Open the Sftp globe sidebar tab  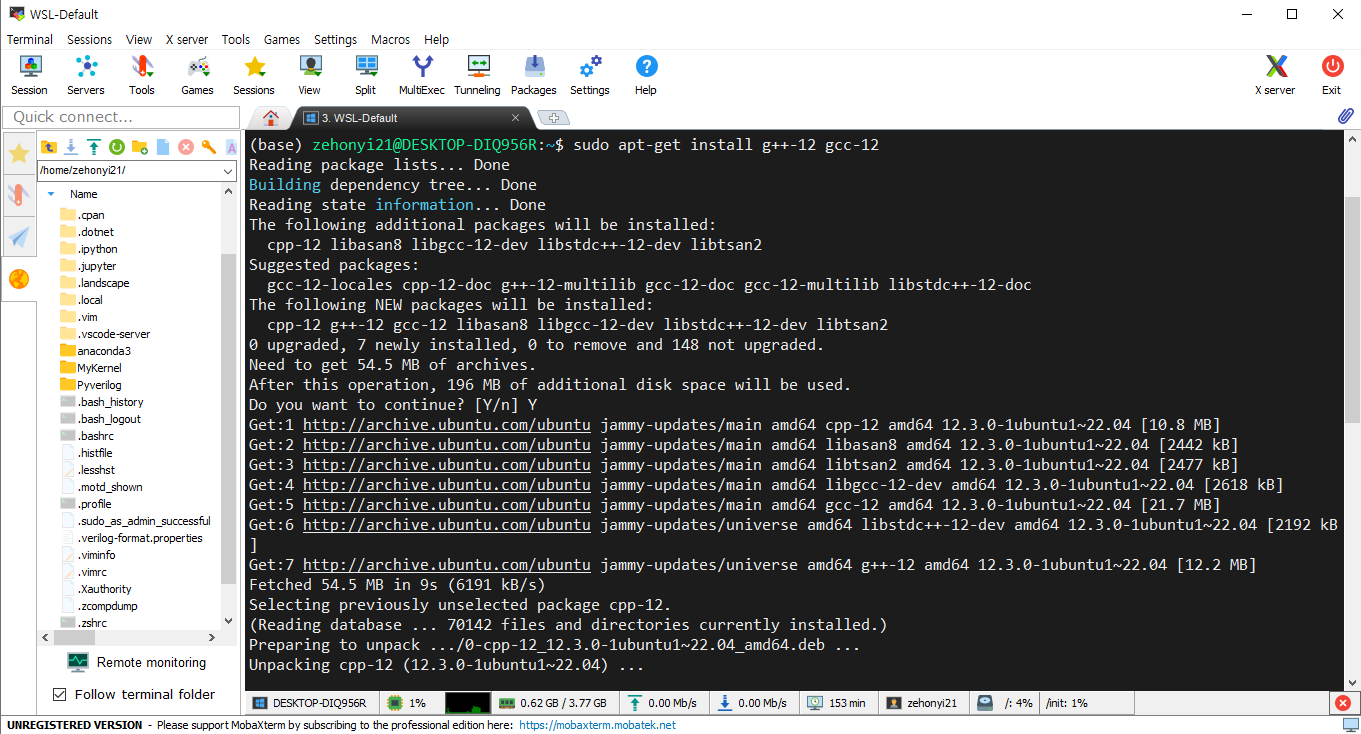point(19,279)
